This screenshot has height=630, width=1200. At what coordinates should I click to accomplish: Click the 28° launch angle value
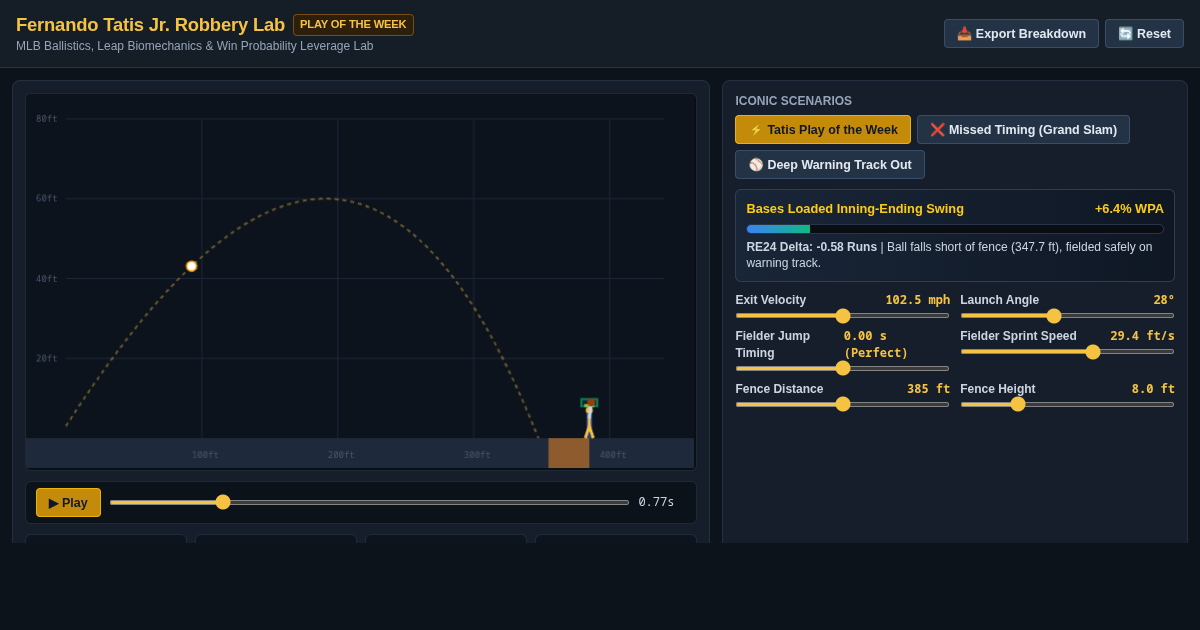point(1164,300)
